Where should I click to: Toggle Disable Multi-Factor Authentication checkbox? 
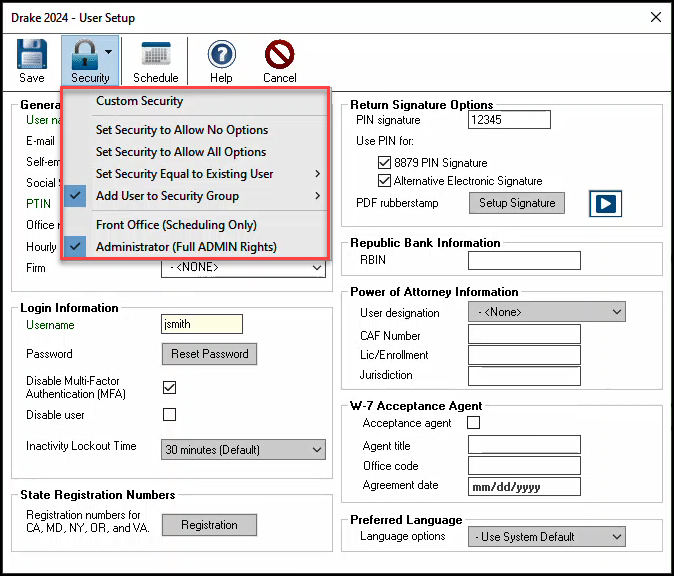click(169, 387)
